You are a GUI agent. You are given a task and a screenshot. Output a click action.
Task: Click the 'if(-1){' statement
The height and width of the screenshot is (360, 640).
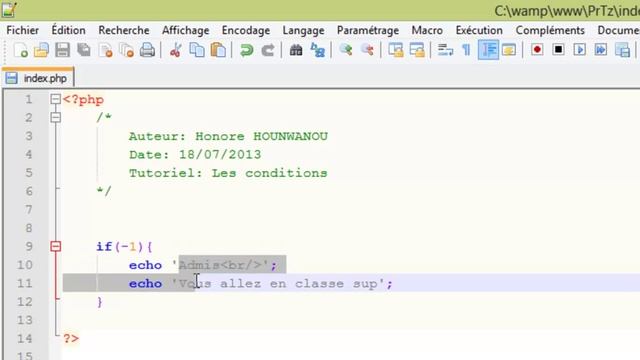(124, 247)
